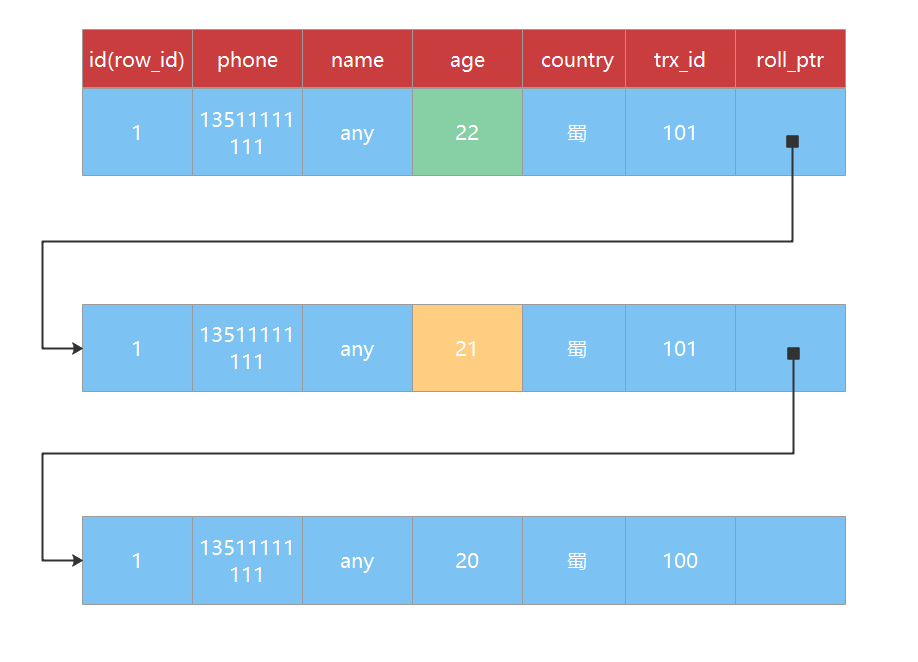
Task: Select the orange age cell showing 21
Action: (x=467, y=348)
